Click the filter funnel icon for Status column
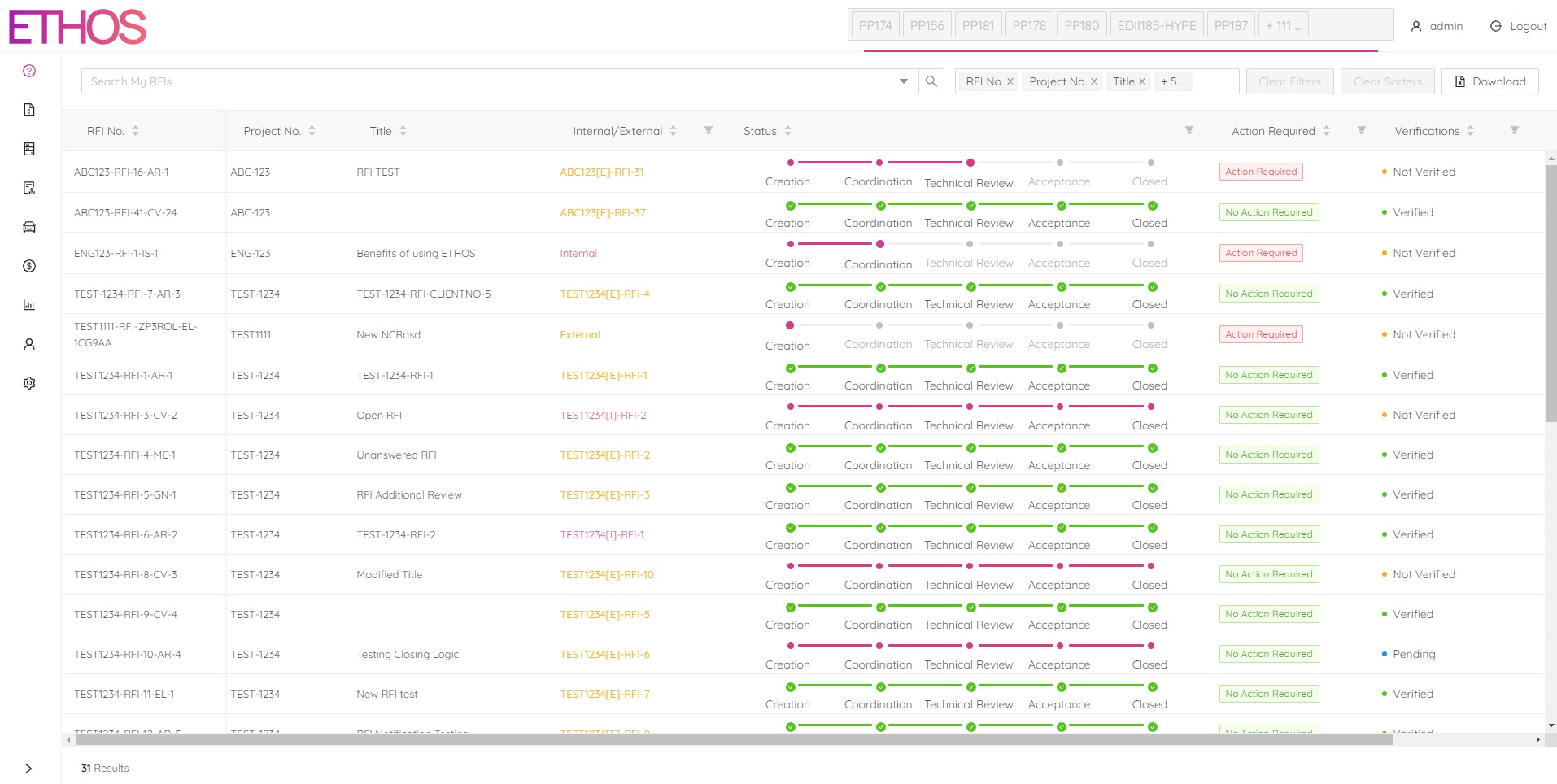1557x784 pixels. click(1188, 130)
